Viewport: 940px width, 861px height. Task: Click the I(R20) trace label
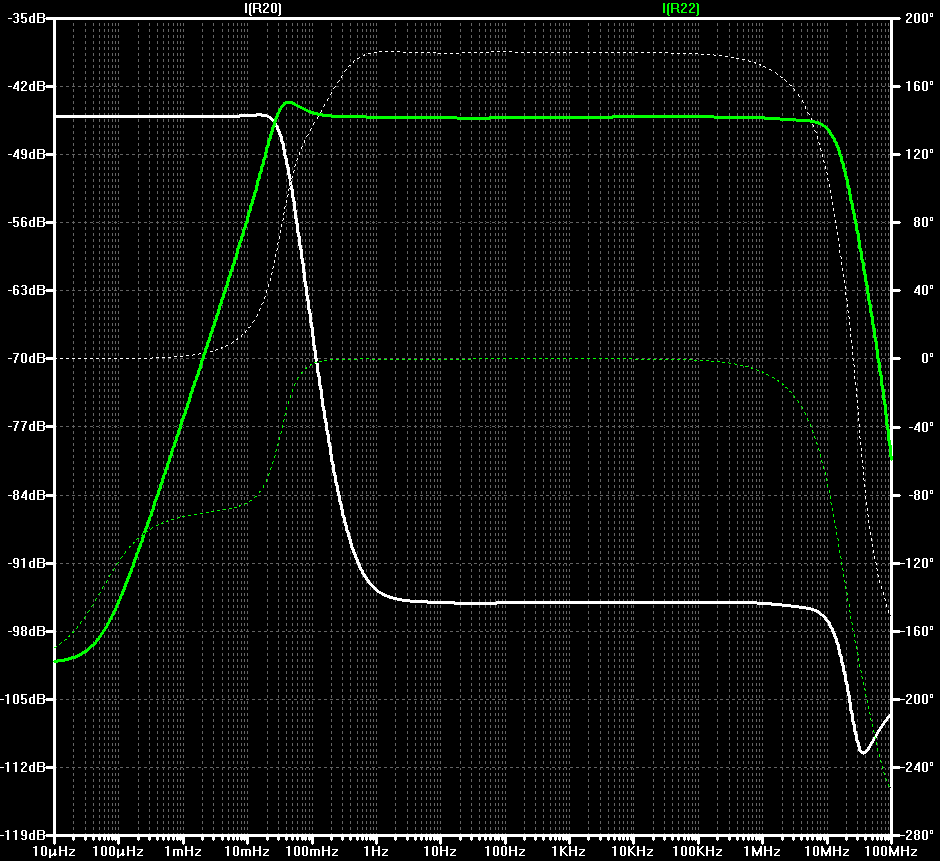pyautogui.click(x=263, y=8)
